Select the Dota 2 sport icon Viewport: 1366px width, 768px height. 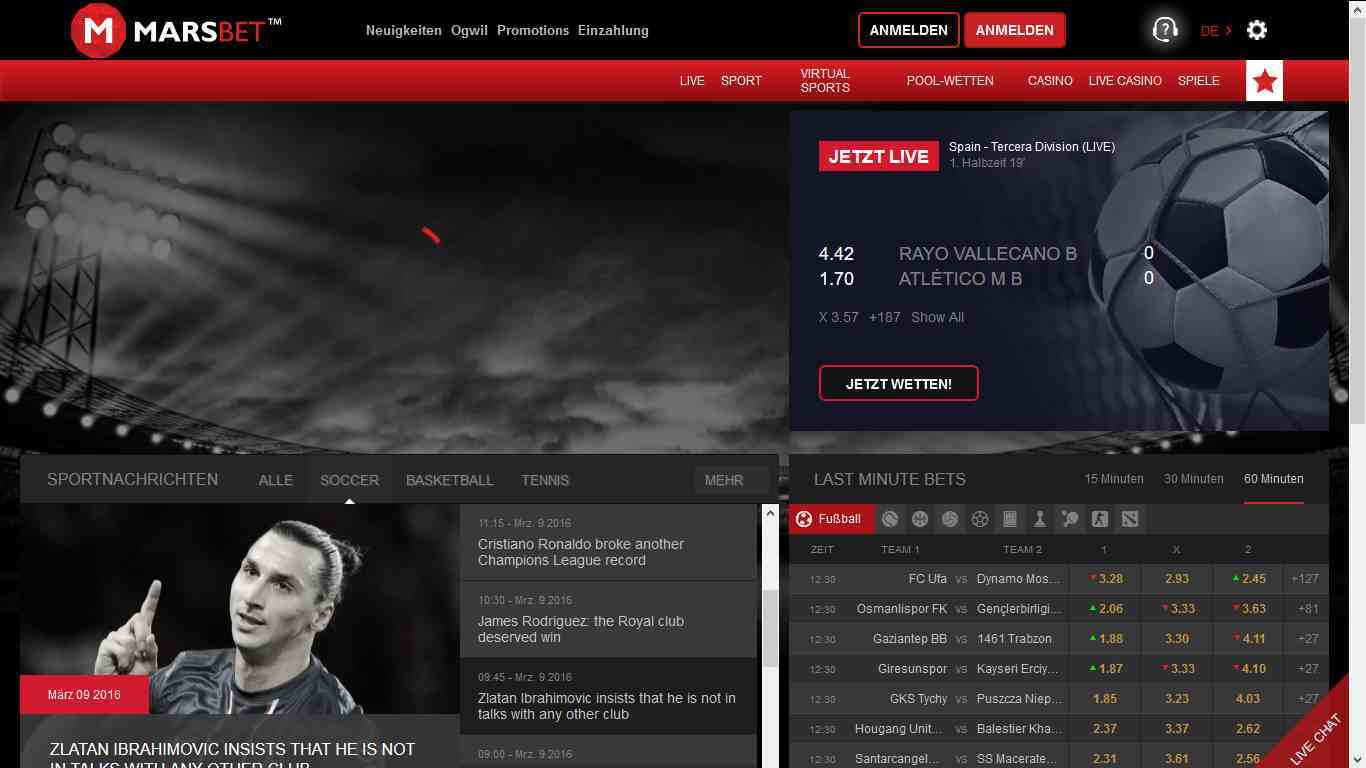click(1130, 519)
